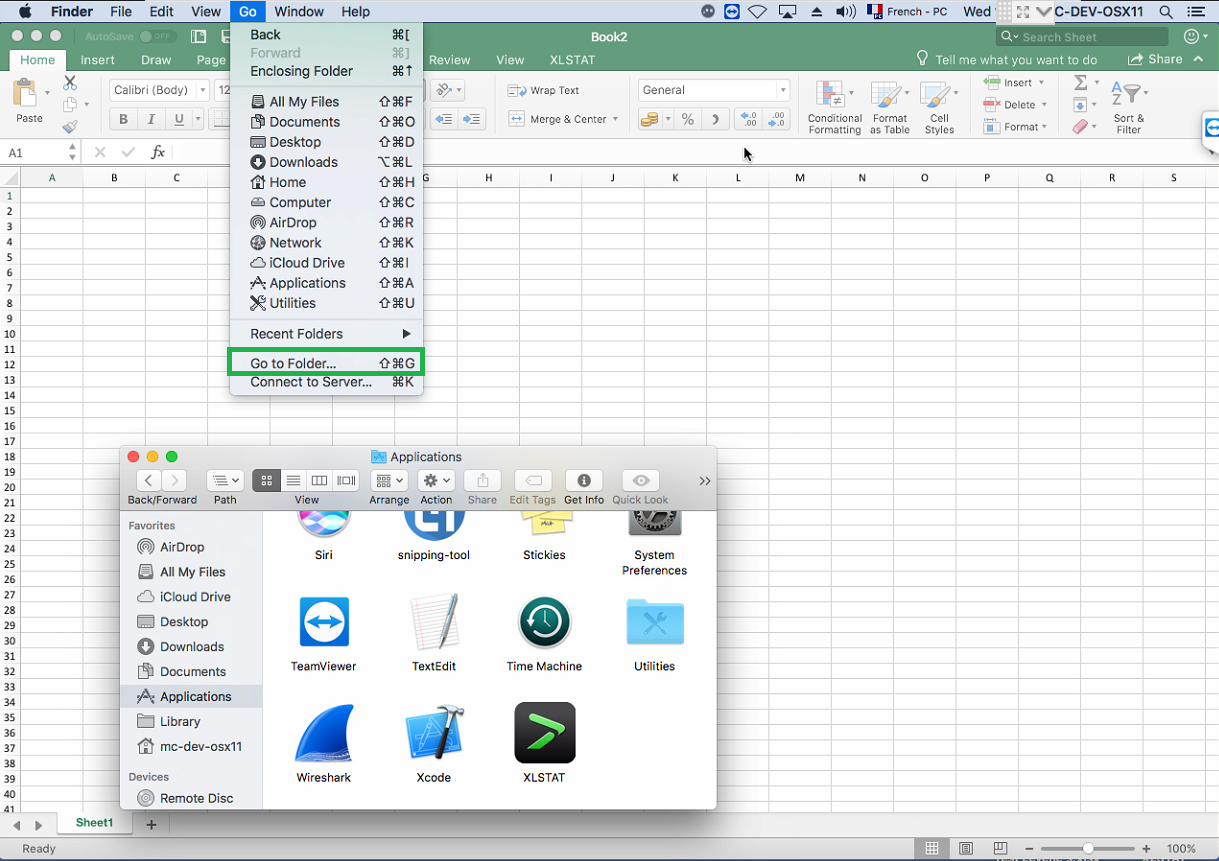Screen dimensions: 1219x861
Task: Open the XLSTAT application icon
Action: point(544,733)
